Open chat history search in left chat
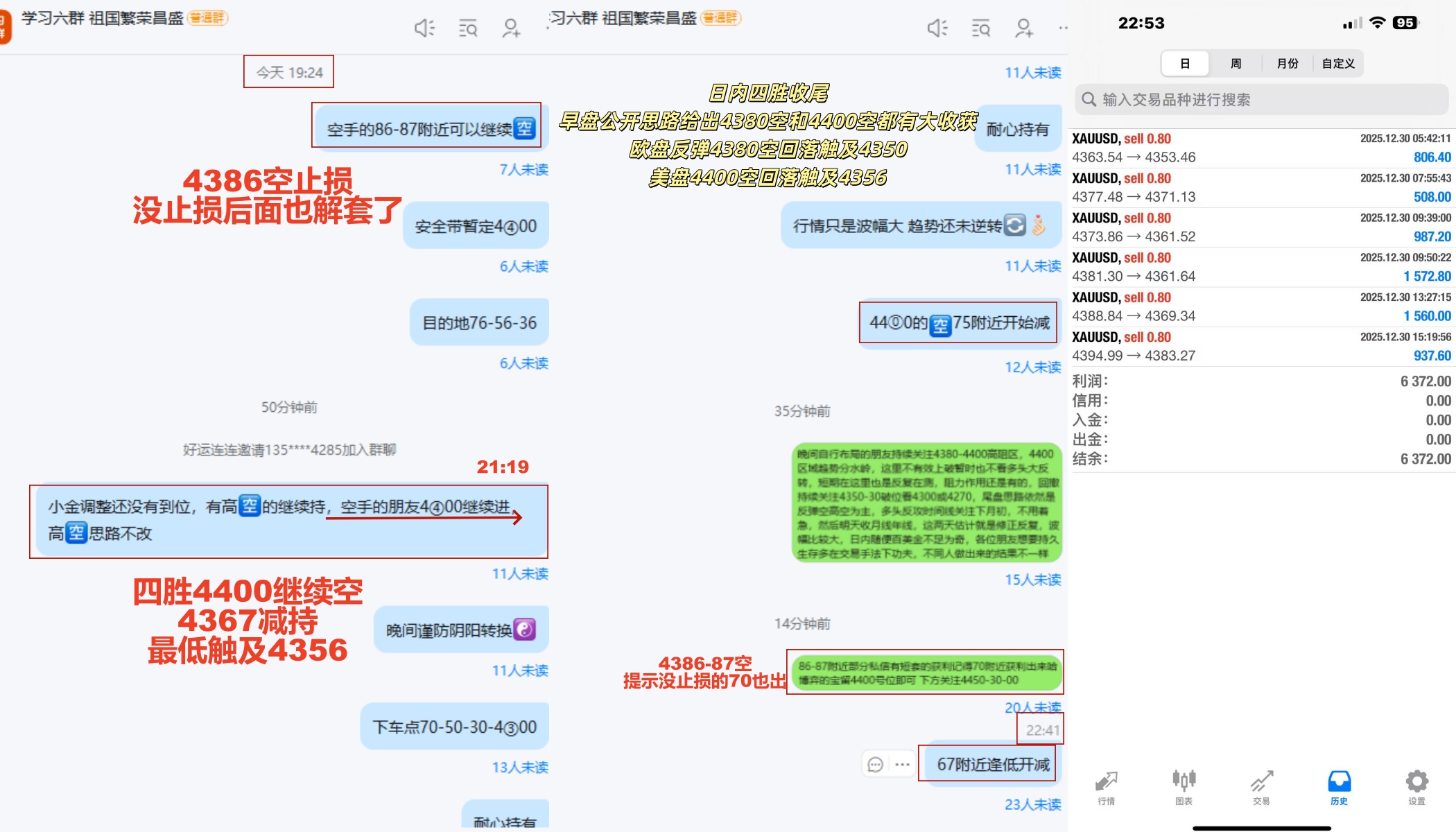 pyautogui.click(x=468, y=28)
